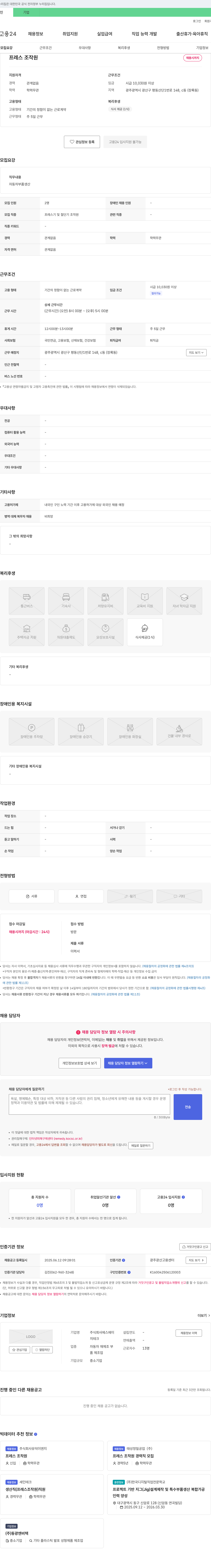
Task: Open the 직업 능력 개발 menu
Action: (x=144, y=34)
